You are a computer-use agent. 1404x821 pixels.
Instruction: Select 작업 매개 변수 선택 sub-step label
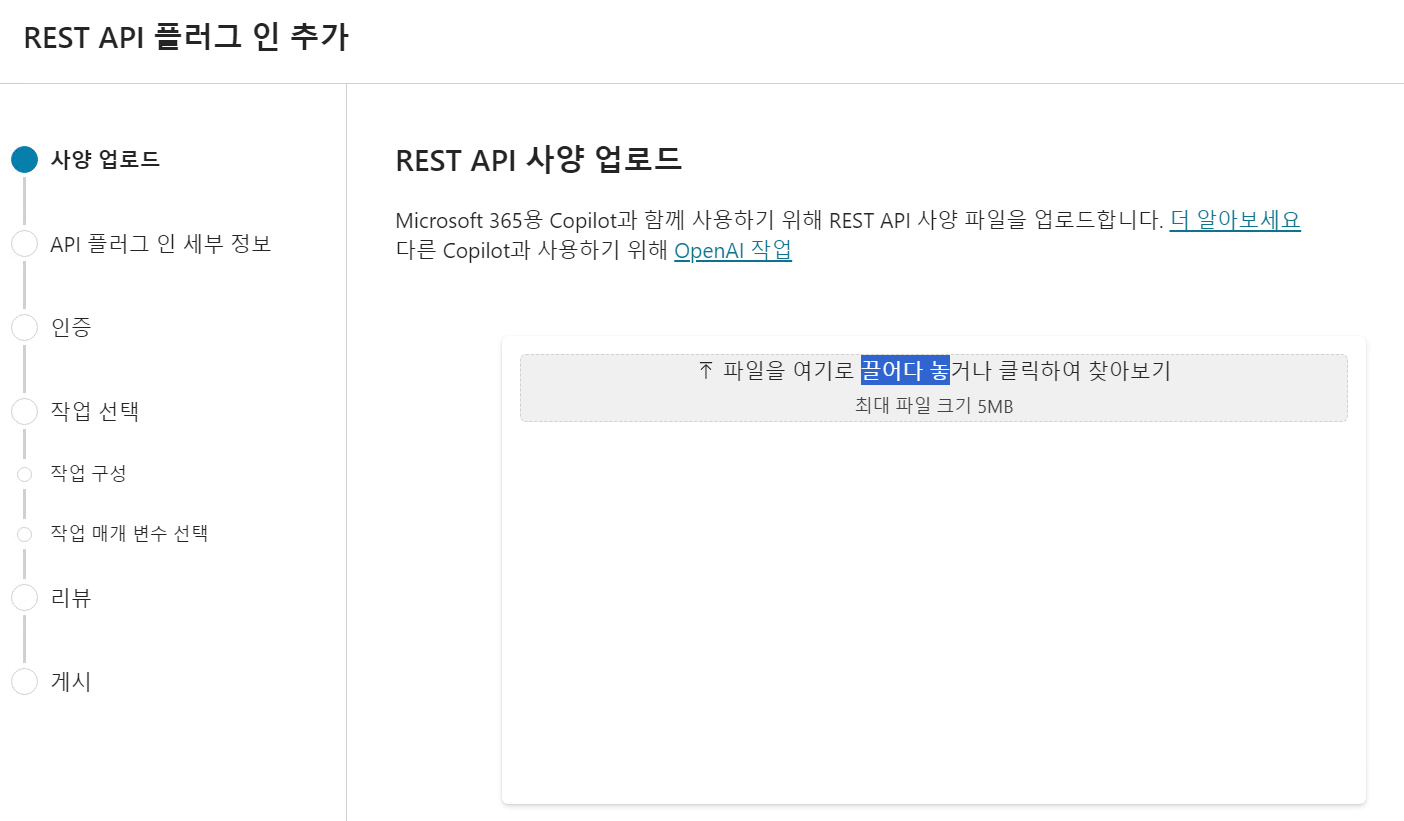click(129, 534)
